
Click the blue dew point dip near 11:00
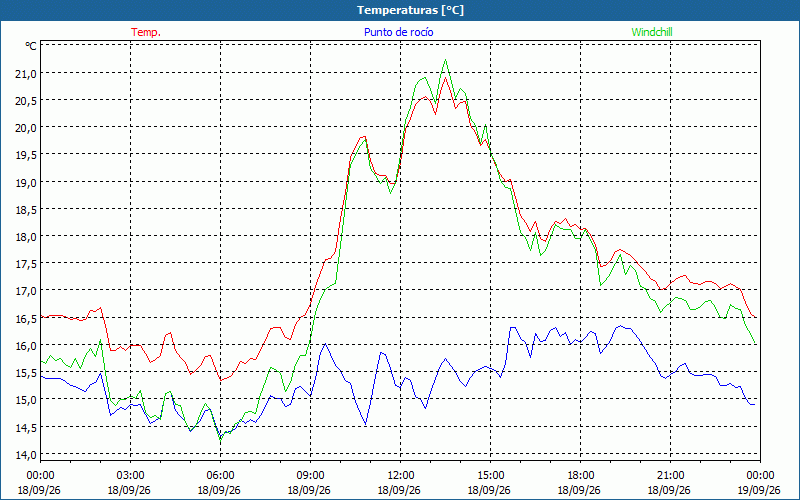365,424
